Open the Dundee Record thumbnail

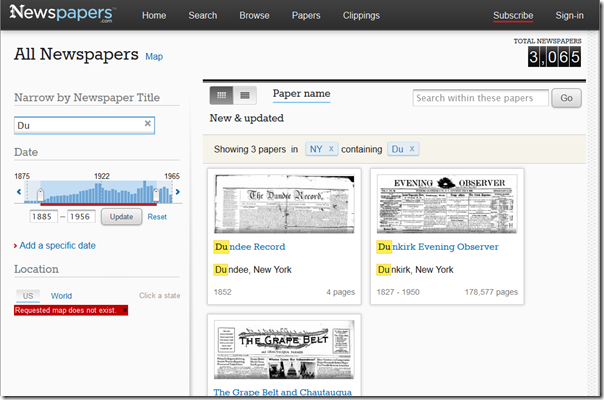[x=284, y=204]
